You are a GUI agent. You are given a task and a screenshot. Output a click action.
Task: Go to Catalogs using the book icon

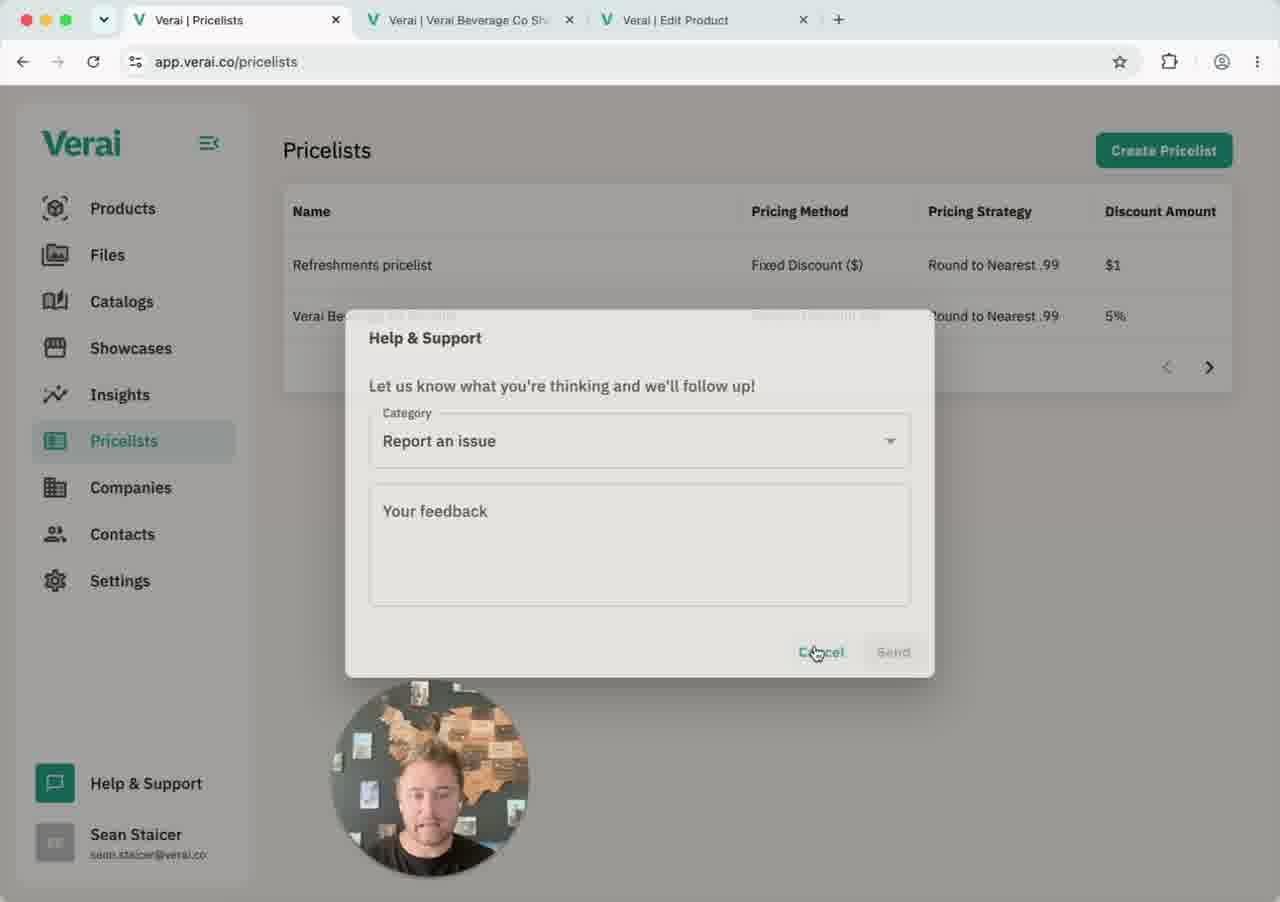coord(55,301)
